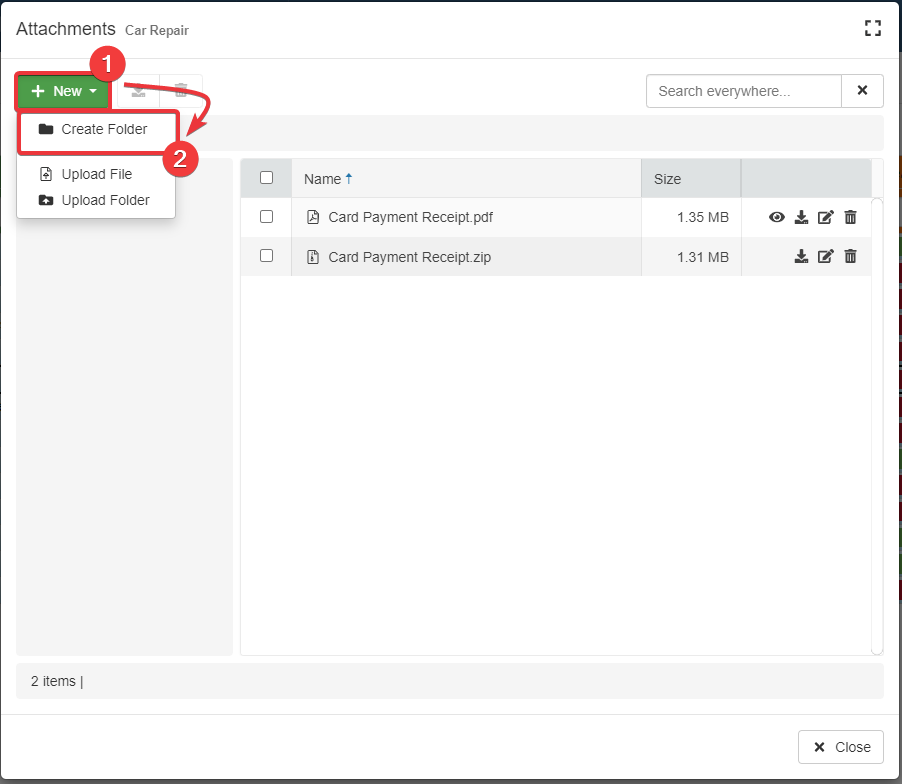Screen dimensions: 902x784
Task: Select Upload File menu option
Action: coord(96,174)
